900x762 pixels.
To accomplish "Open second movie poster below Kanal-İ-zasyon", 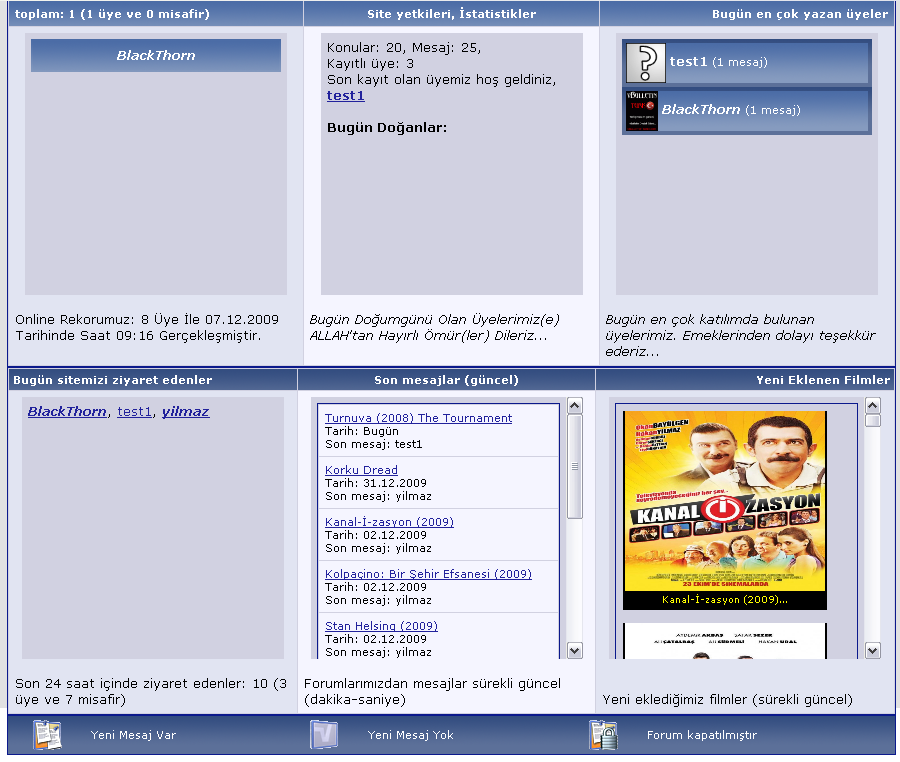I will [x=725, y=641].
